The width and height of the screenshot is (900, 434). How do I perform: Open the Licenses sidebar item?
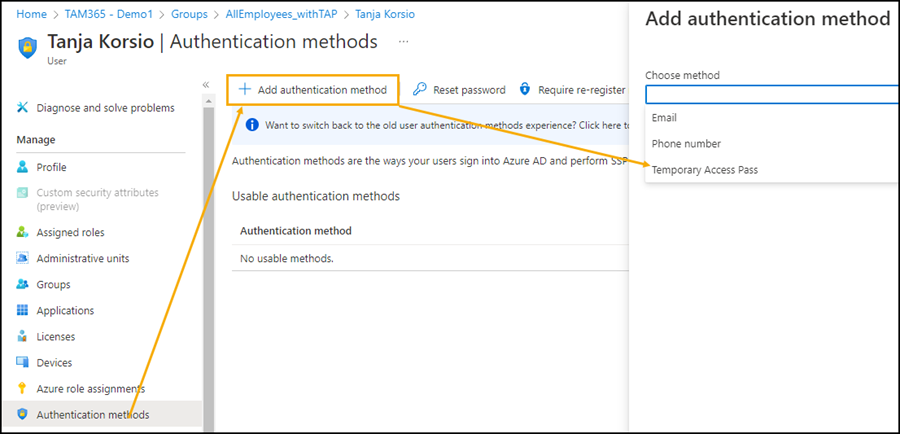tap(56, 336)
